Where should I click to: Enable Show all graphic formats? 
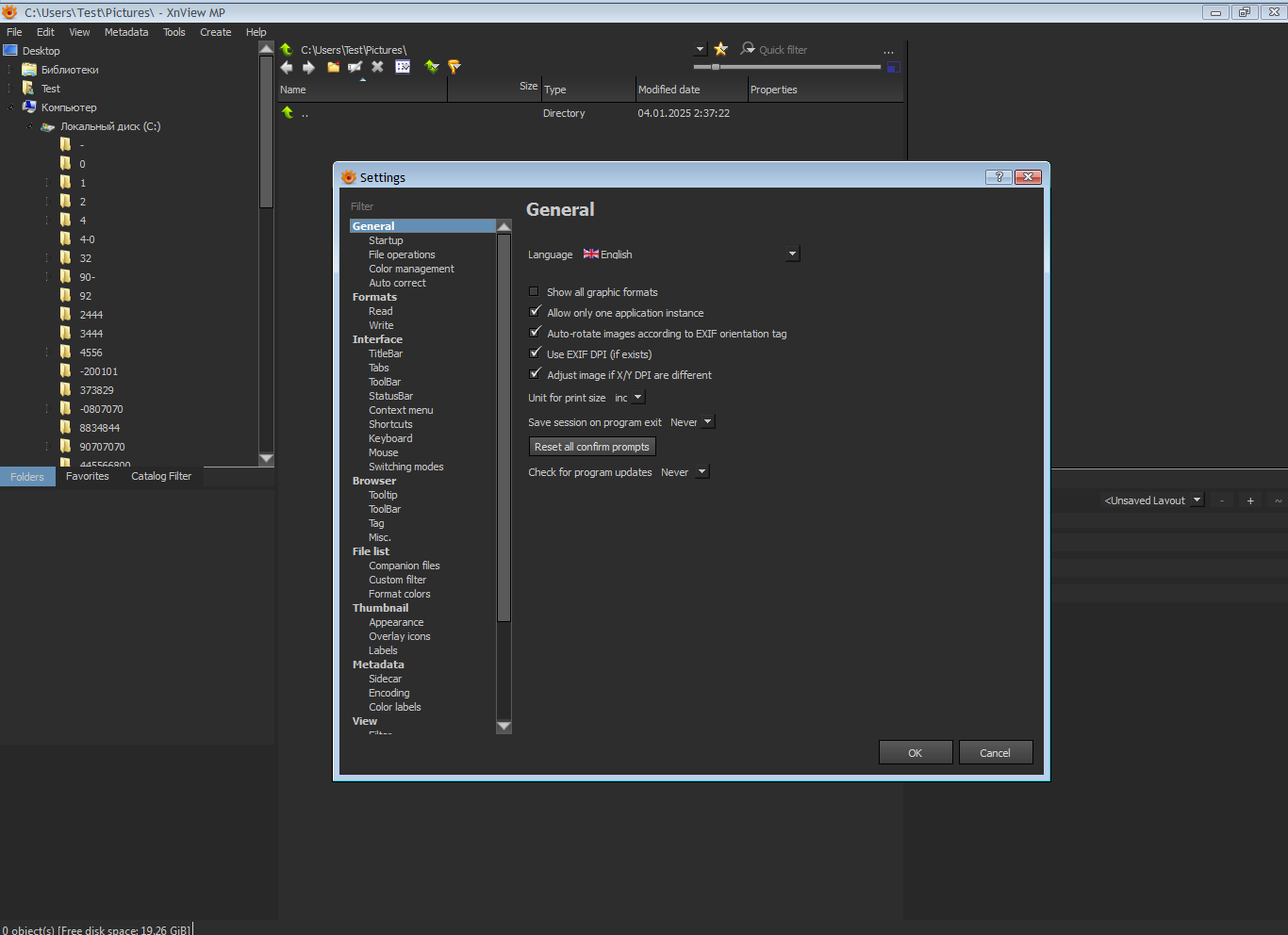click(x=535, y=292)
